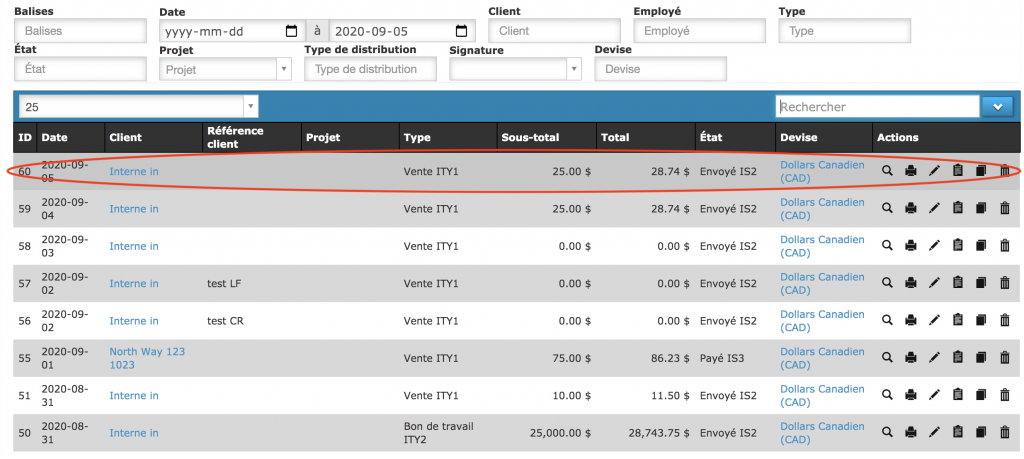Open the start date calendar picker
This screenshot has height=459, width=1024.
(290, 31)
